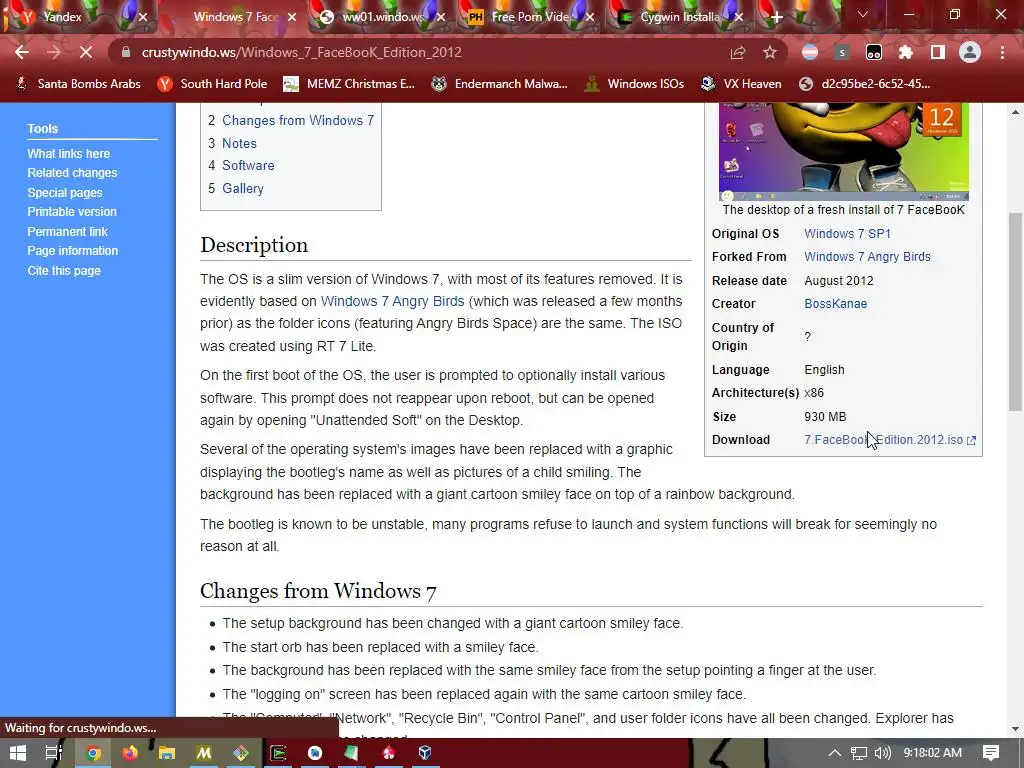Open the MEMZ Christmas bookmark
The image size is (1024, 768).
pyautogui.click(x=349, y=84)
